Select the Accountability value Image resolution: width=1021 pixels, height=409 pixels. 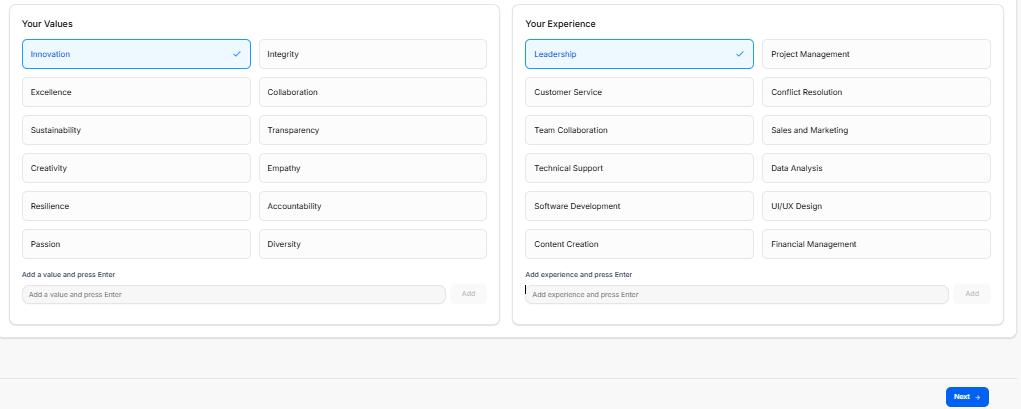click(x=372, y=206)
